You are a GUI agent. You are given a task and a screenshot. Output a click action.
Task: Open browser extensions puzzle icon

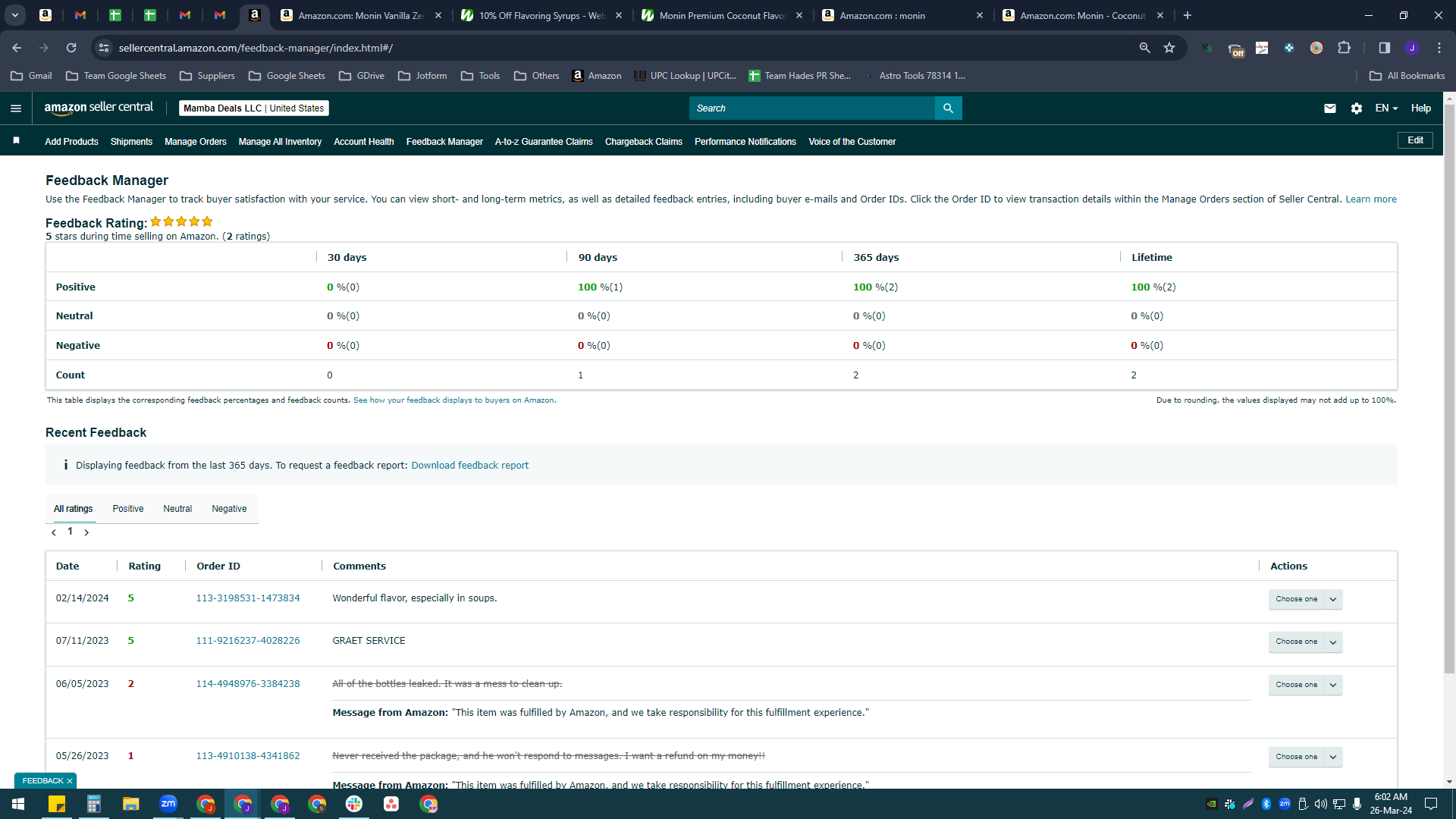[1344, 48]
